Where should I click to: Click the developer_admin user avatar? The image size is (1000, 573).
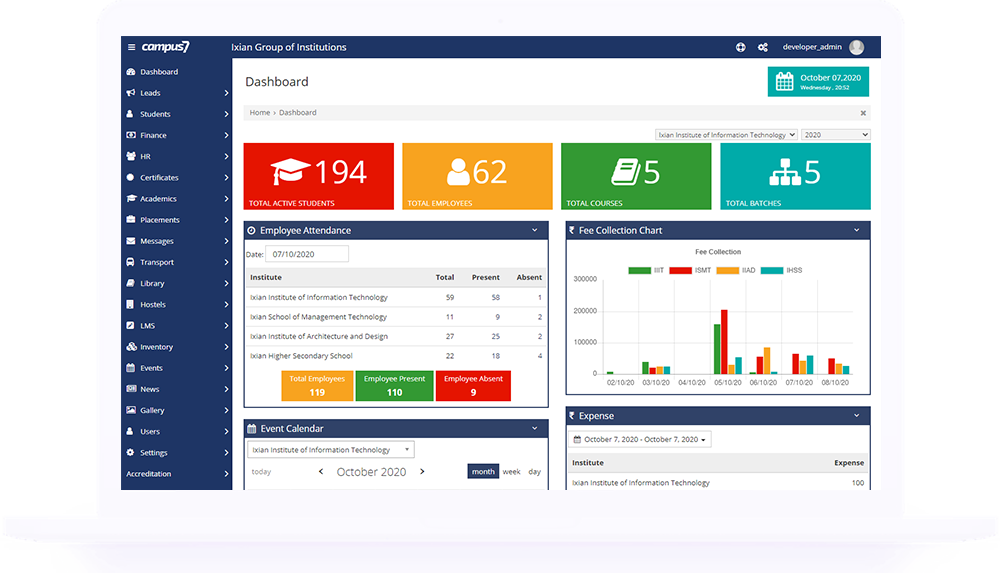pos(857,47)
